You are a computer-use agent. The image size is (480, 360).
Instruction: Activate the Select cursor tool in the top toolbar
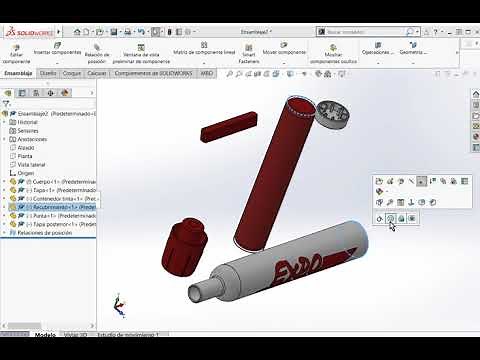pos(156,32)
